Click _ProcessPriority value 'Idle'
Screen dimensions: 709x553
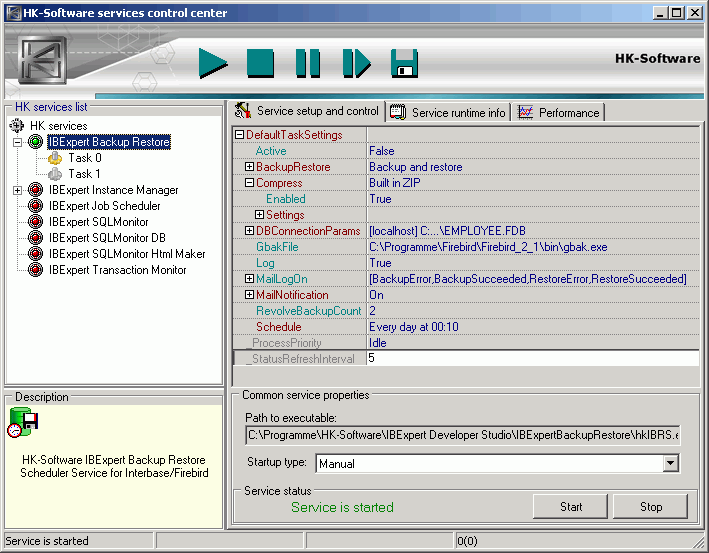coord(378,343)
